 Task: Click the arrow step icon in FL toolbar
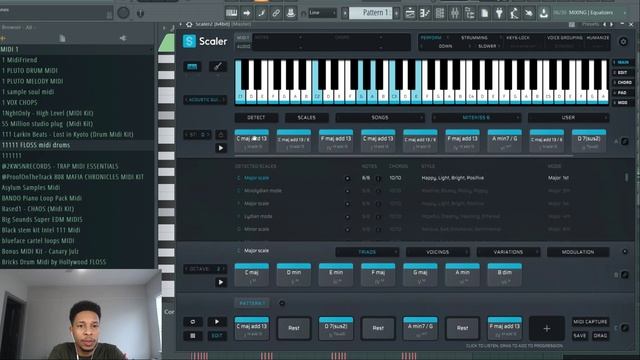pos(247,13)
